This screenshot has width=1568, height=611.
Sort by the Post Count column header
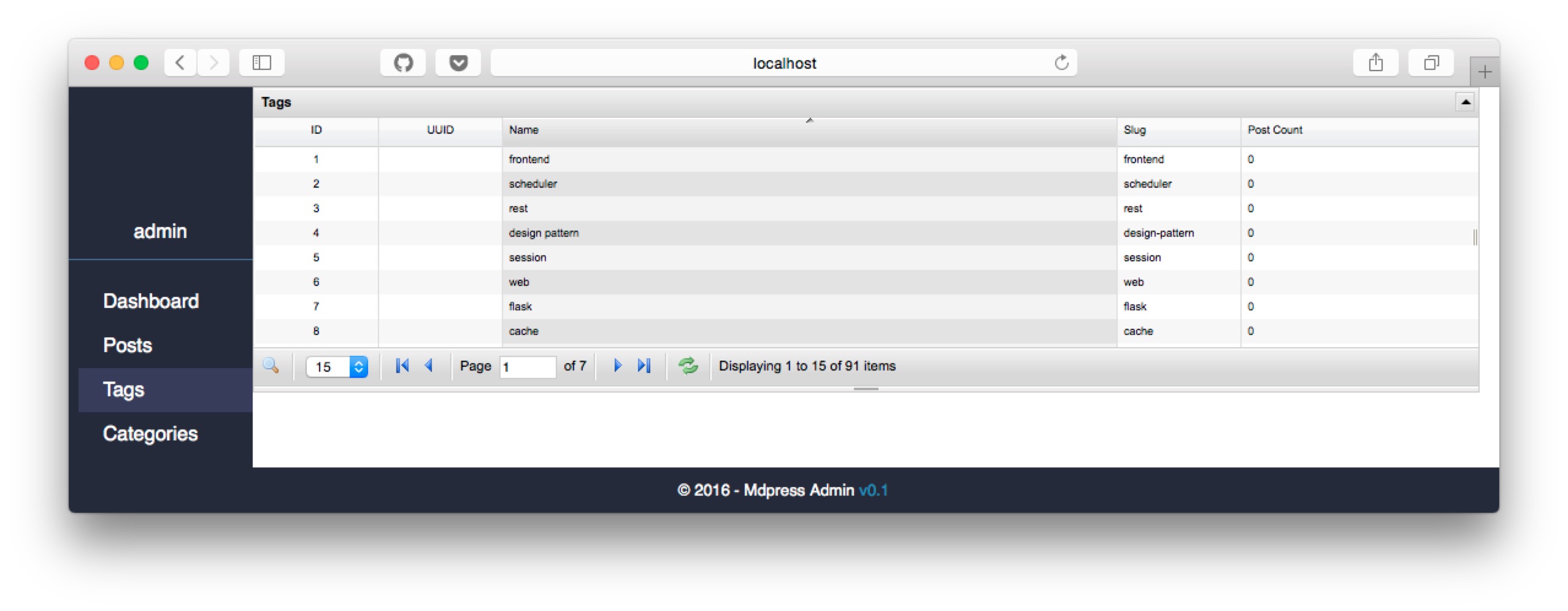[1359, 130]
